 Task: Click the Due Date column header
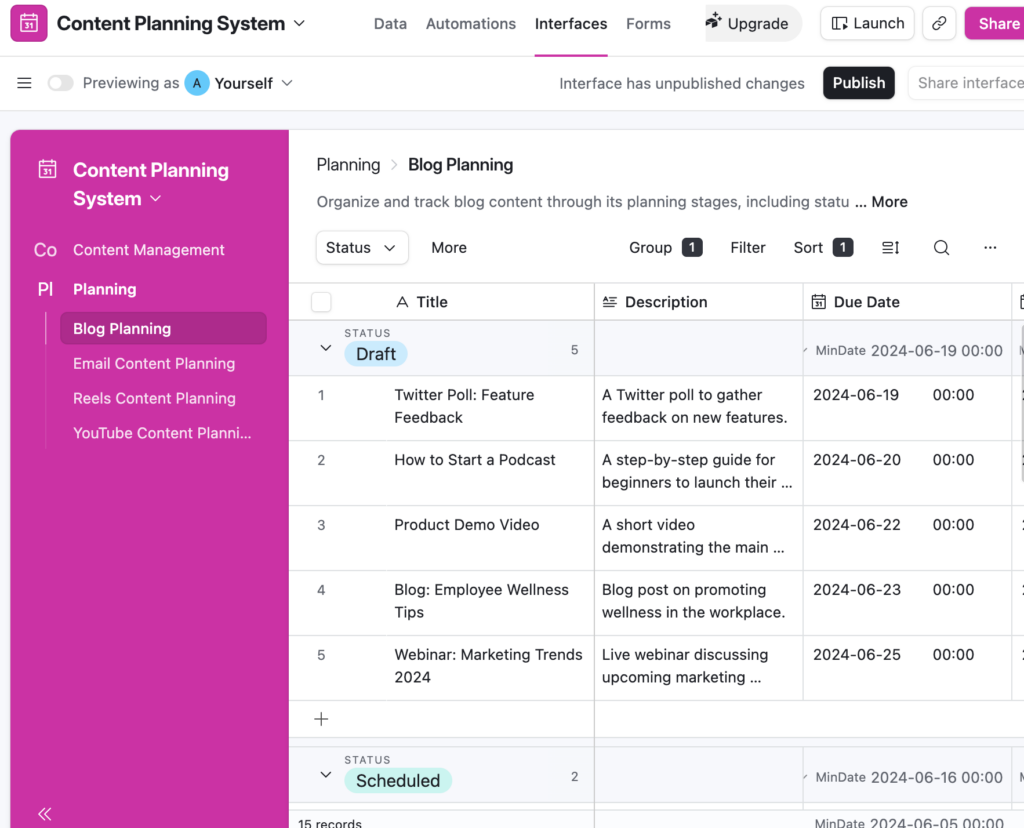click(x=866, y=302)
